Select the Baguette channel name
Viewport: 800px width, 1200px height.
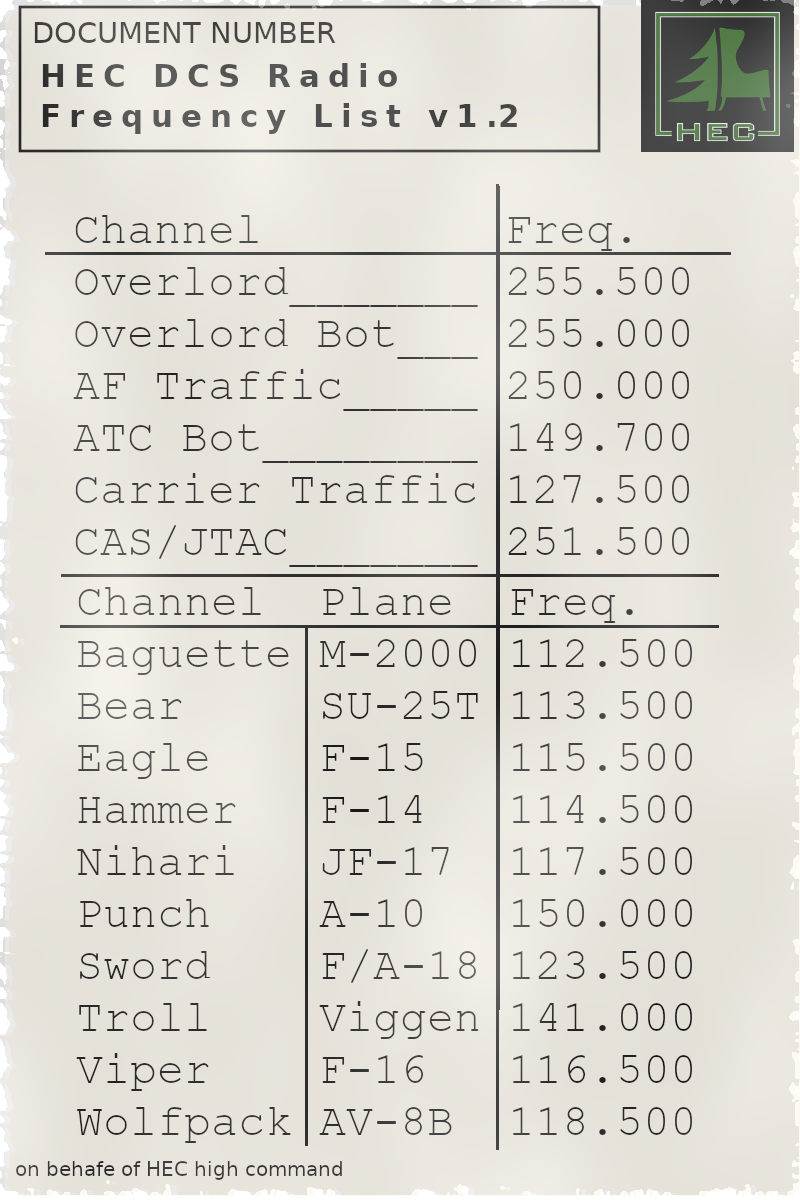[x=183, y=655]
